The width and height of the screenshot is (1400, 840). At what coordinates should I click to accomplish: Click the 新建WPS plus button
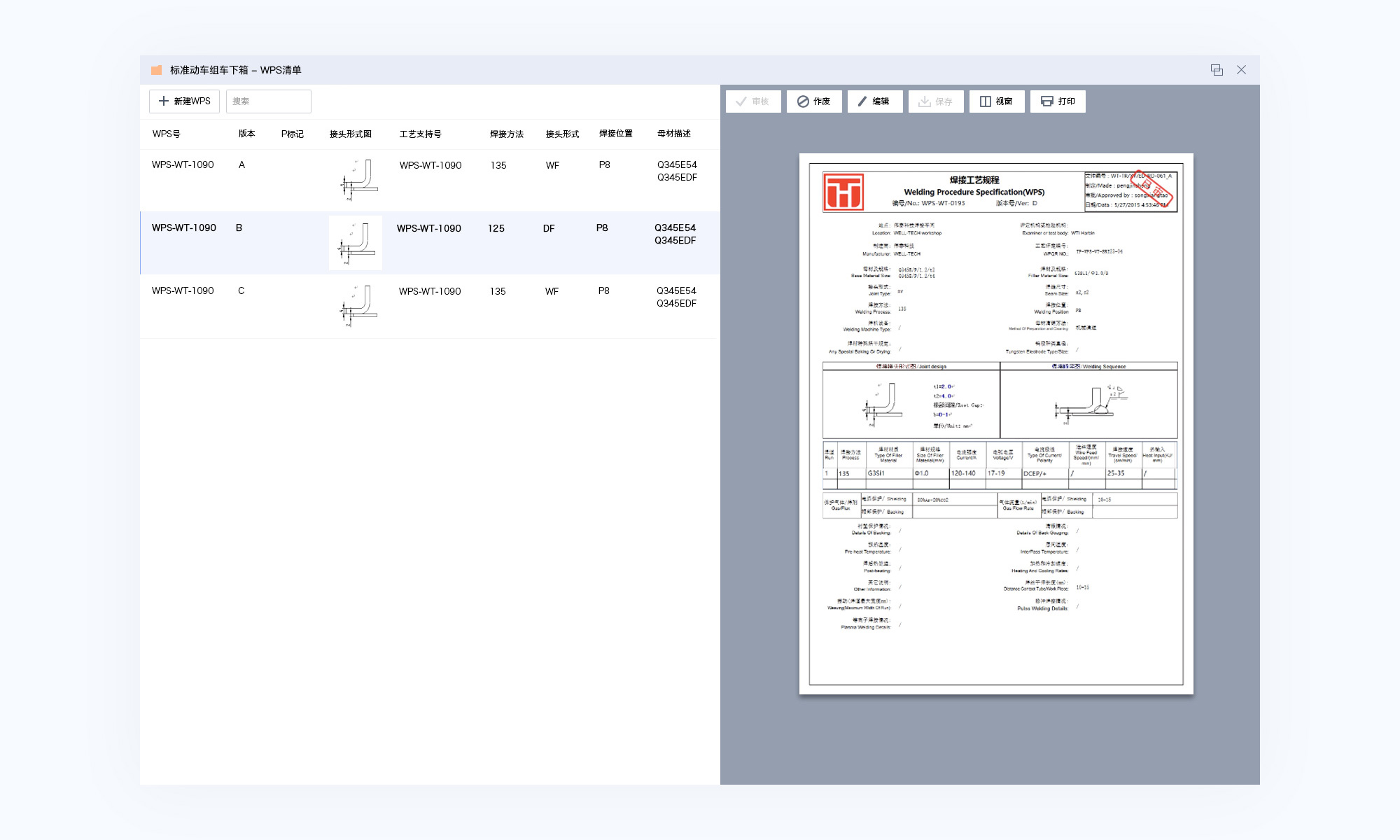(x=184, y=101)
